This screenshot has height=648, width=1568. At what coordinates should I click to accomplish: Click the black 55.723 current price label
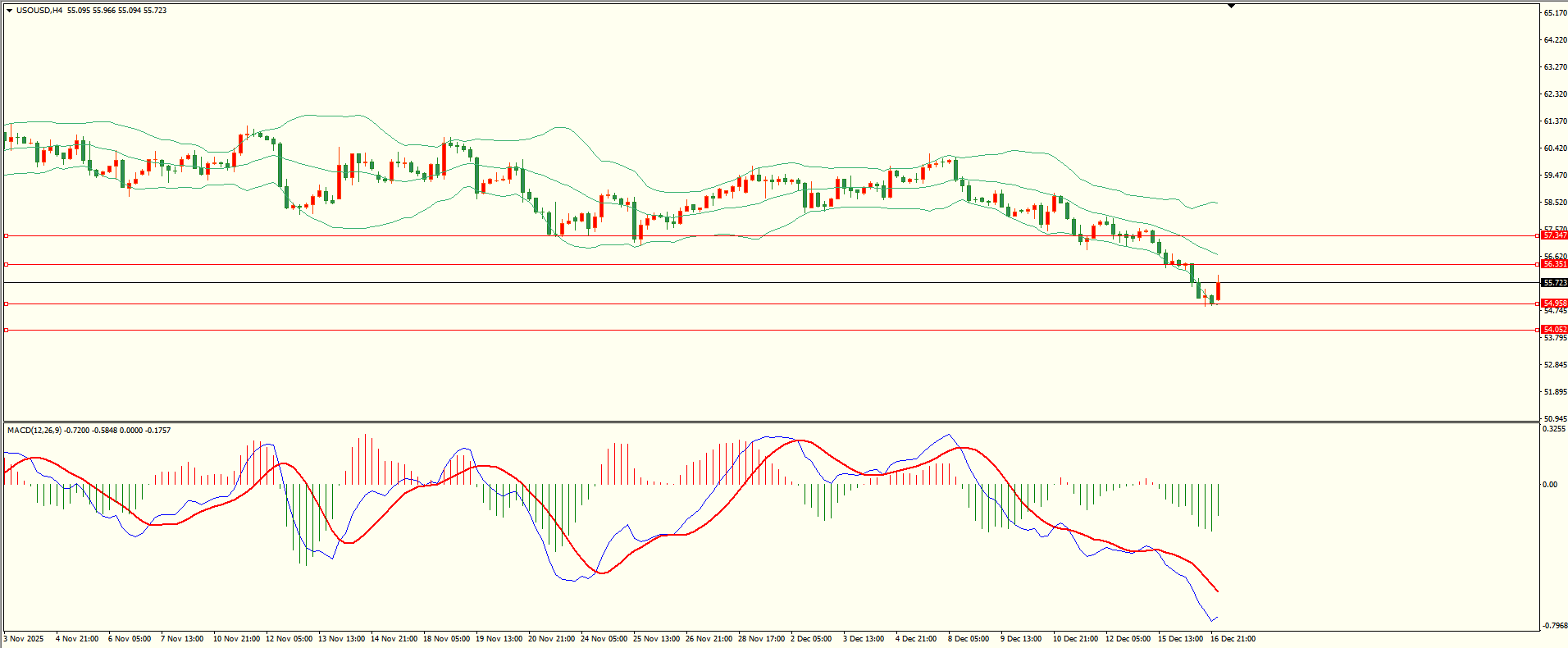1554,283
